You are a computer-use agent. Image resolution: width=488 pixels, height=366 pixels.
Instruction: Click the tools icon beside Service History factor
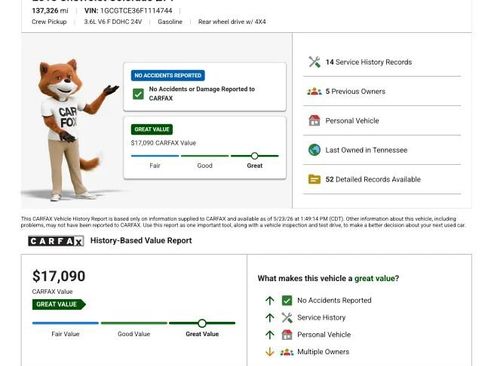[287, 318]
